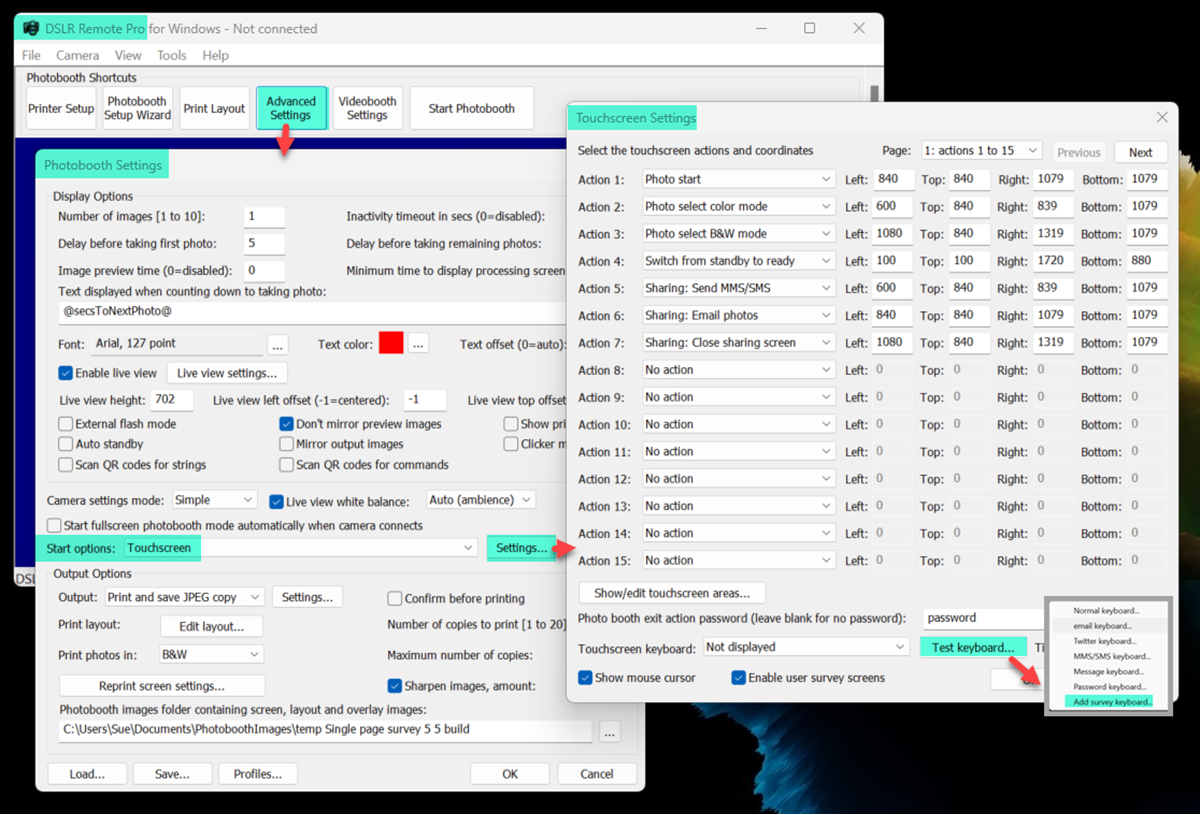Click font chooser ellipsis button
The image size is (1200, 815).
[278, 344]
